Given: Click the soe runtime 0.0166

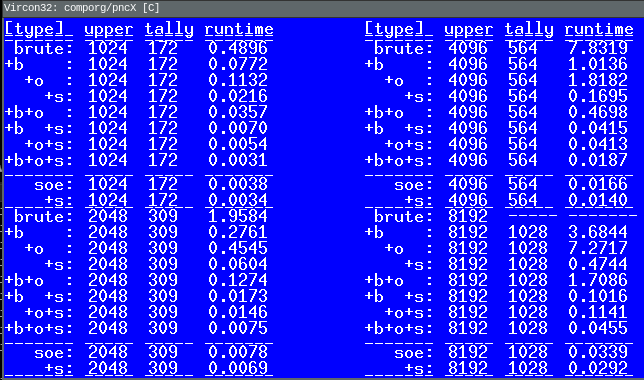Looking at the screenshot, I should coord(598,184).
